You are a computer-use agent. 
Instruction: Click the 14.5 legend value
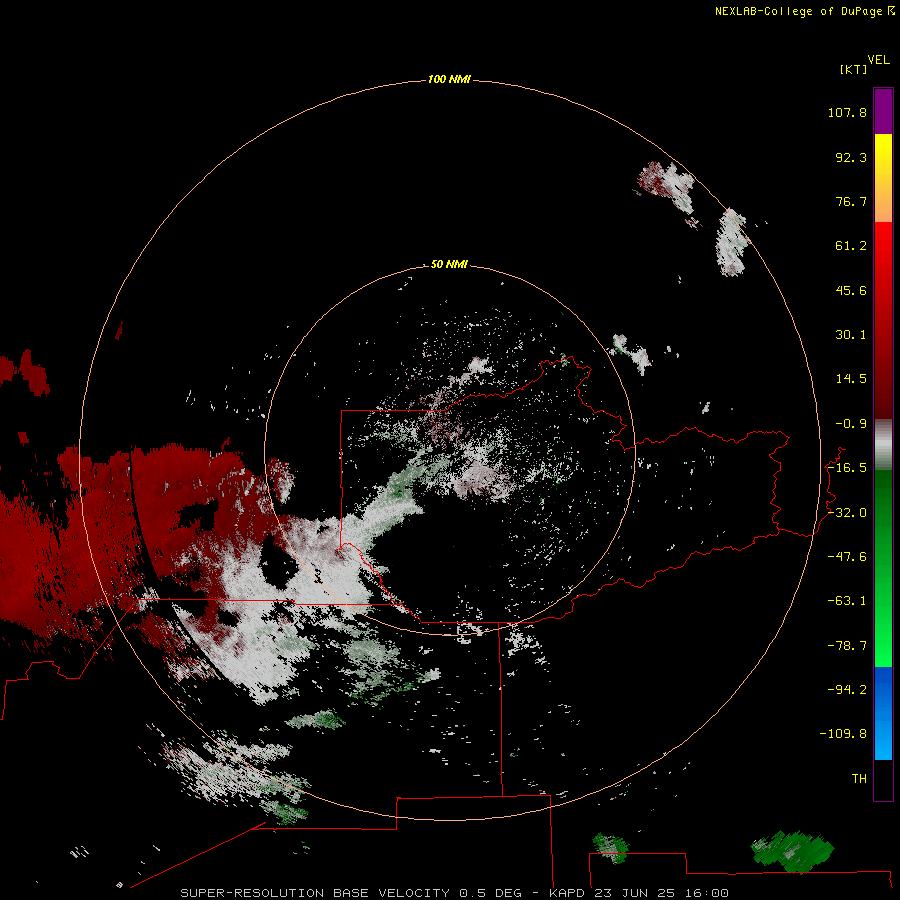pyautogui.click(x=851, y=379)
